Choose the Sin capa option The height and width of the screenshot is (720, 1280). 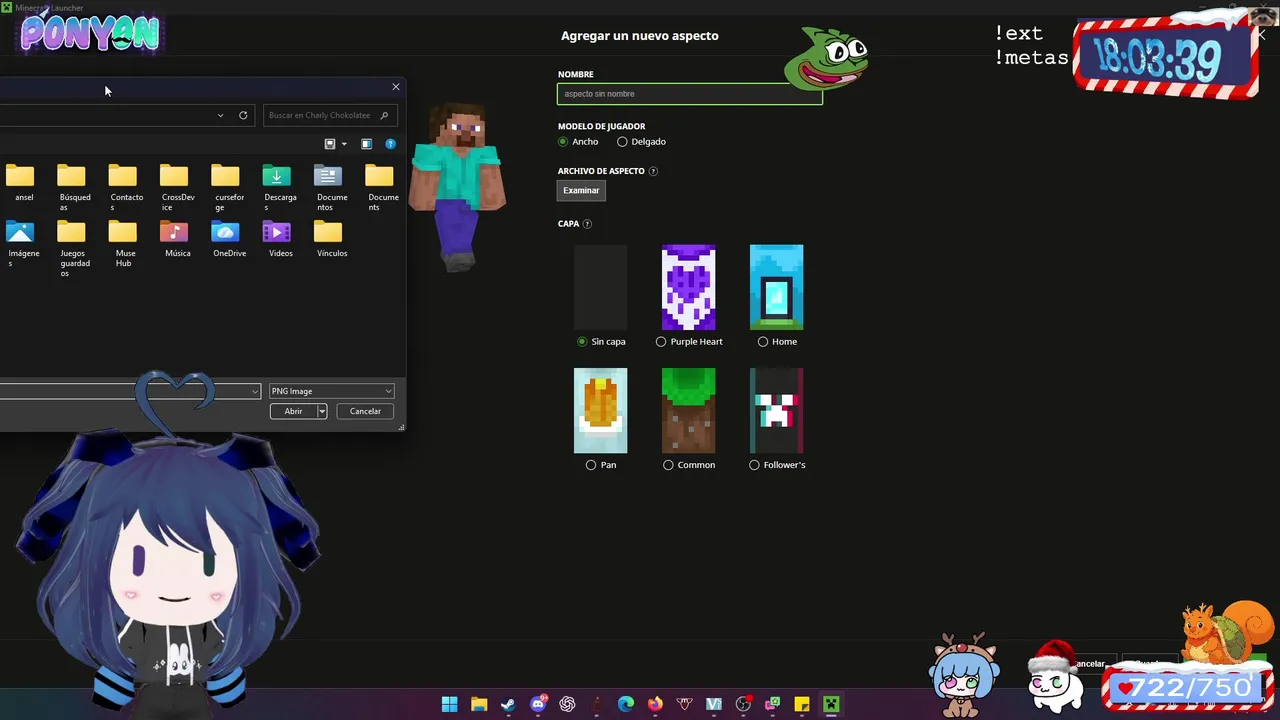click(x=582, y=342)
